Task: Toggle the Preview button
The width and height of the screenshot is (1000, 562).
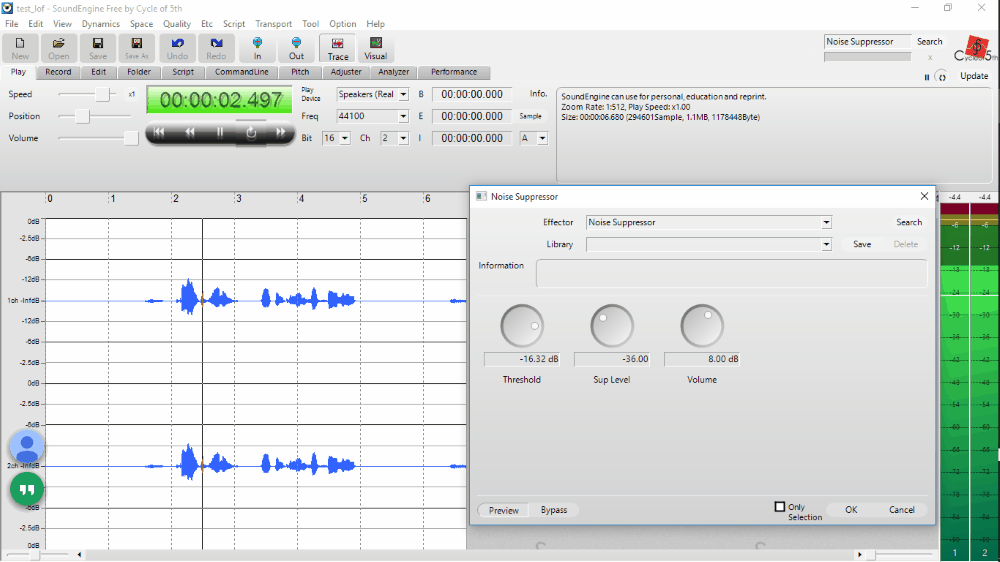Action: [x=503, y=510]
